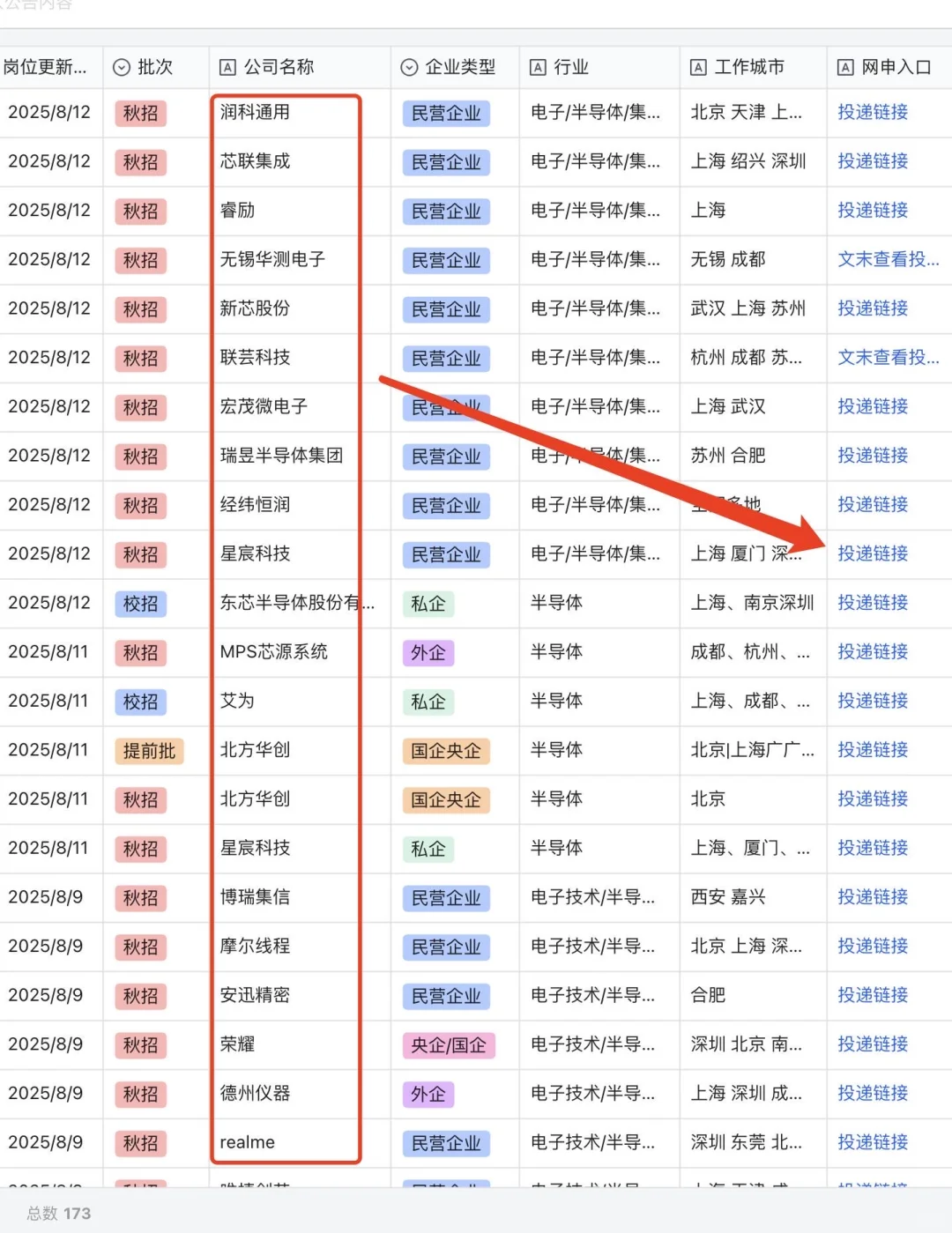Click 私企 tag in 艾为 row
This screenshot has width=952, height=1233.
point(428,702)
